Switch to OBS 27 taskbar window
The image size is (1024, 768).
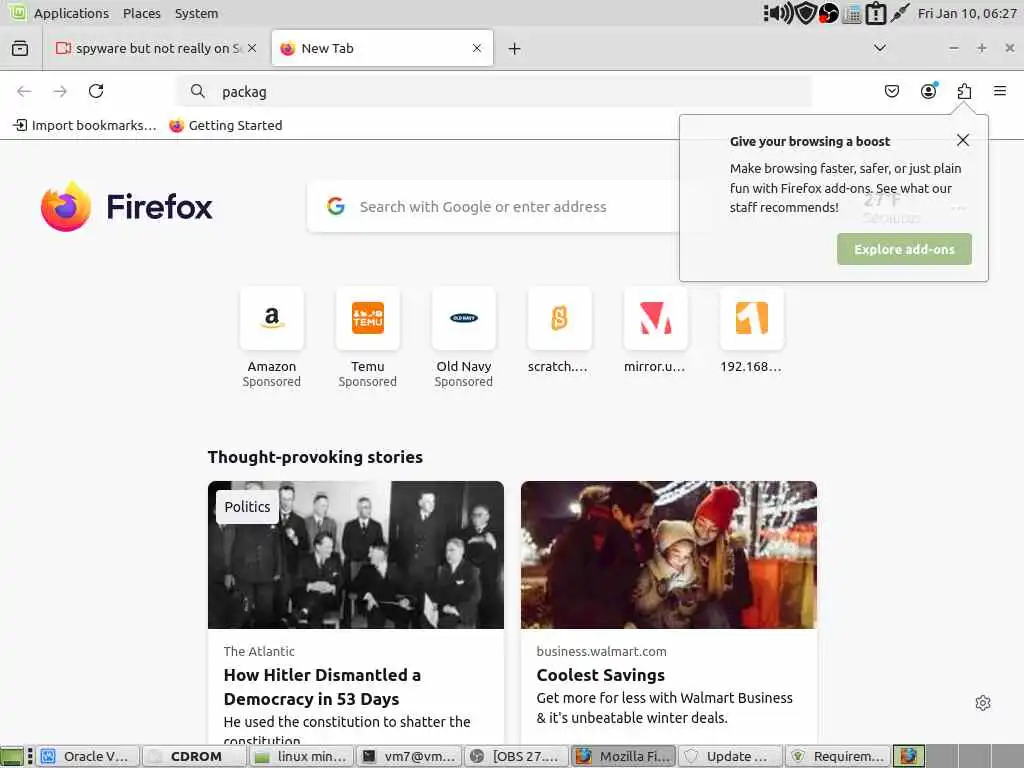pyautogui.click(x=515, y=756)
